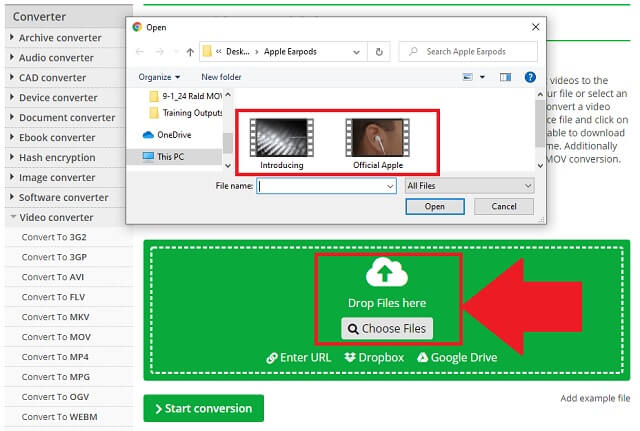Image resolution: width=640 pixels, height=431 pixels.
Task: Open the Organize dropdown menu
Action: pos(159,77)
